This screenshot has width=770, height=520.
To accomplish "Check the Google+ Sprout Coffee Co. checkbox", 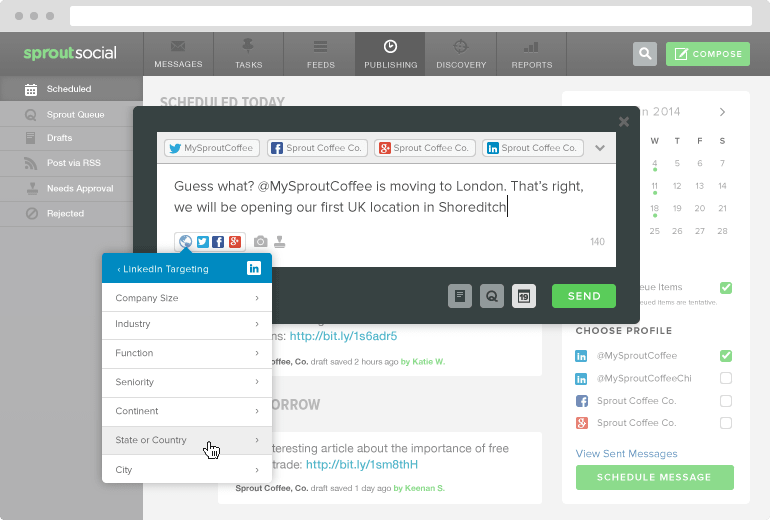I will [x=726, y=423].
